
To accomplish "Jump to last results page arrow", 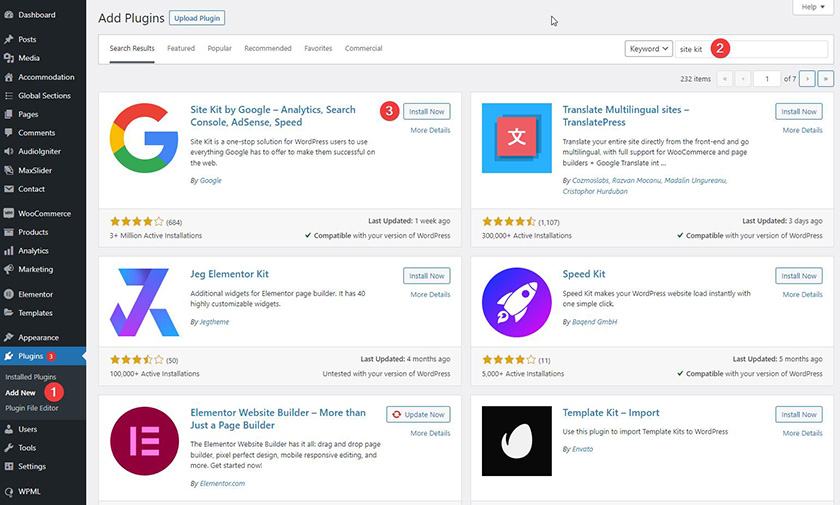I will coord(826,79).
